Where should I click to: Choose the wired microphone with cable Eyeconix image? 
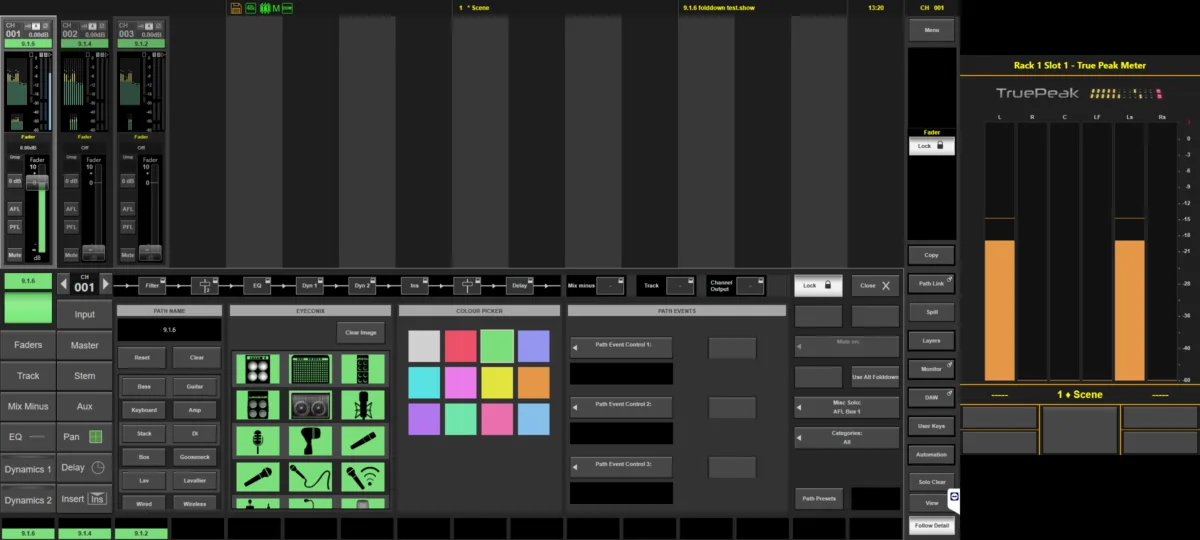(x=310, y=477)
